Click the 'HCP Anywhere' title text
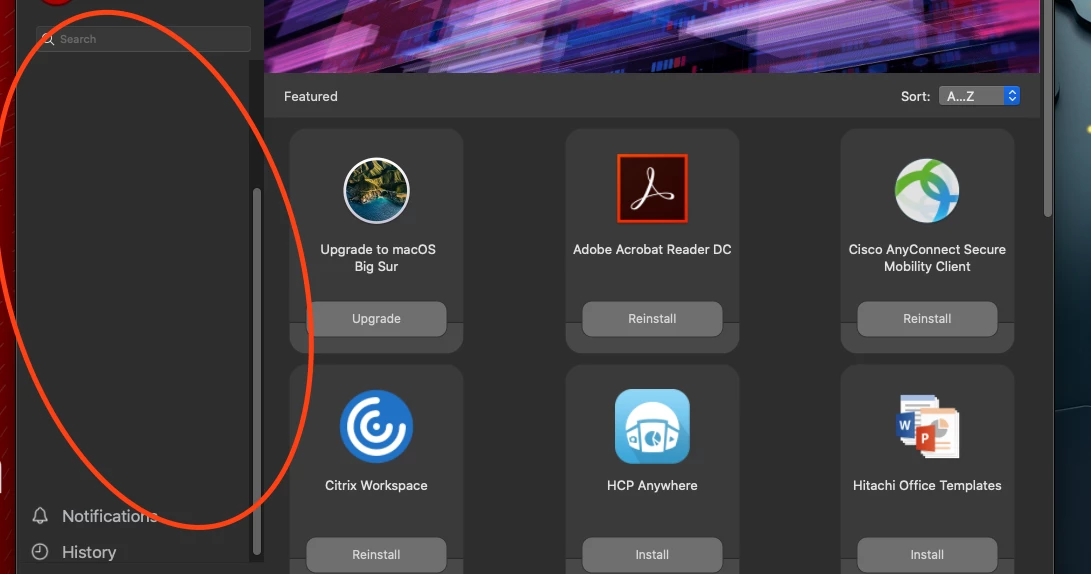The height and width of the screenshot is (574, 1091). click(652, 486)
